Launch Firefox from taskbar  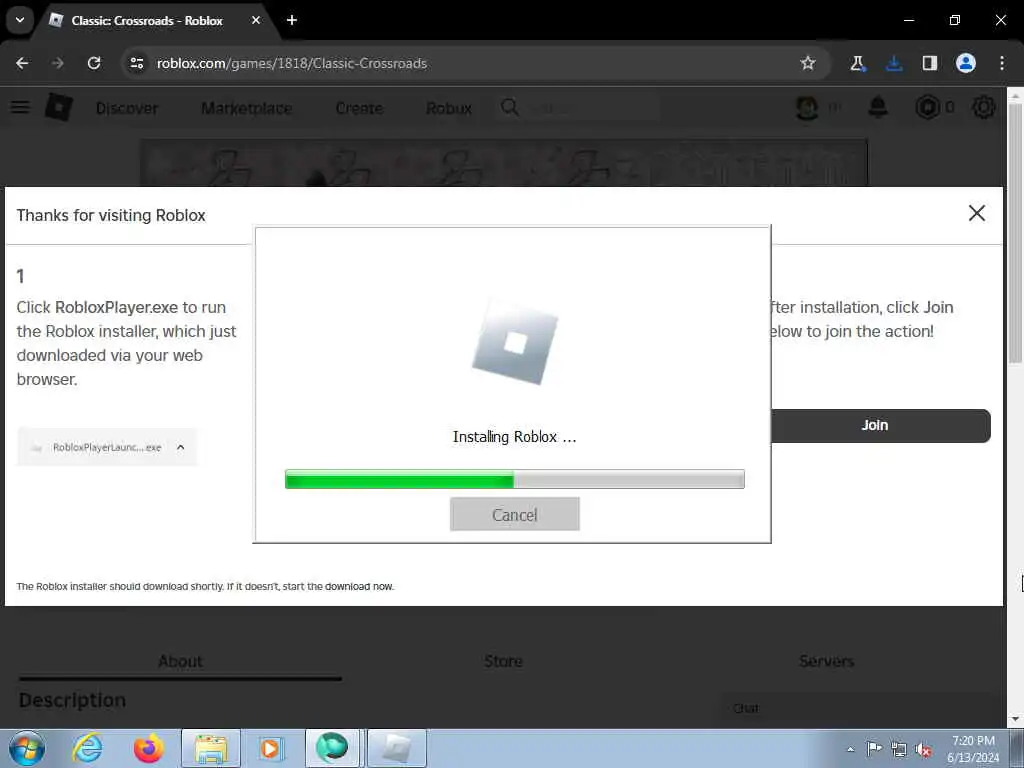pyautogui.click(x=149, y=748)
